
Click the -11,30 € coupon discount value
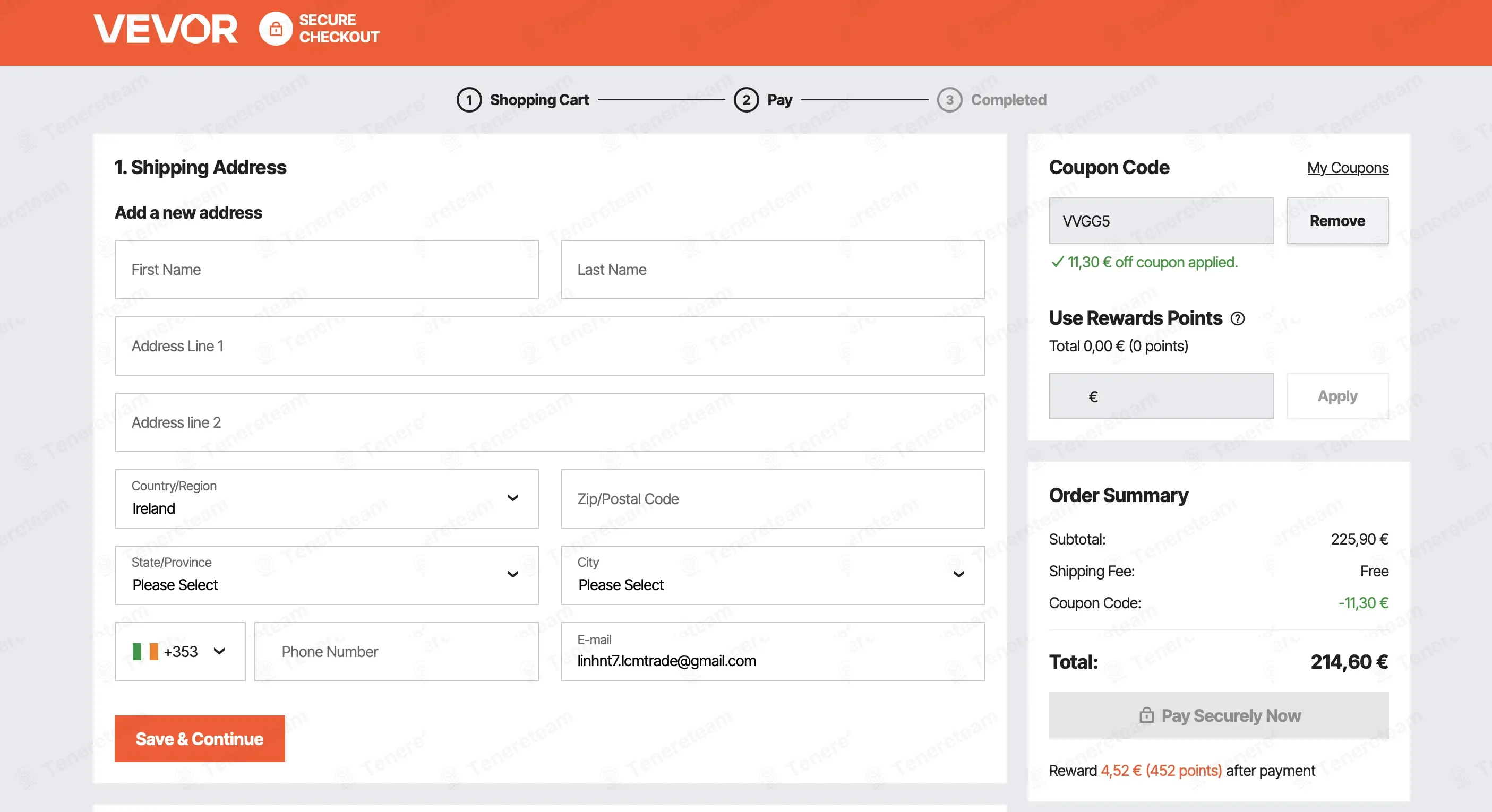click(1363, 603)
